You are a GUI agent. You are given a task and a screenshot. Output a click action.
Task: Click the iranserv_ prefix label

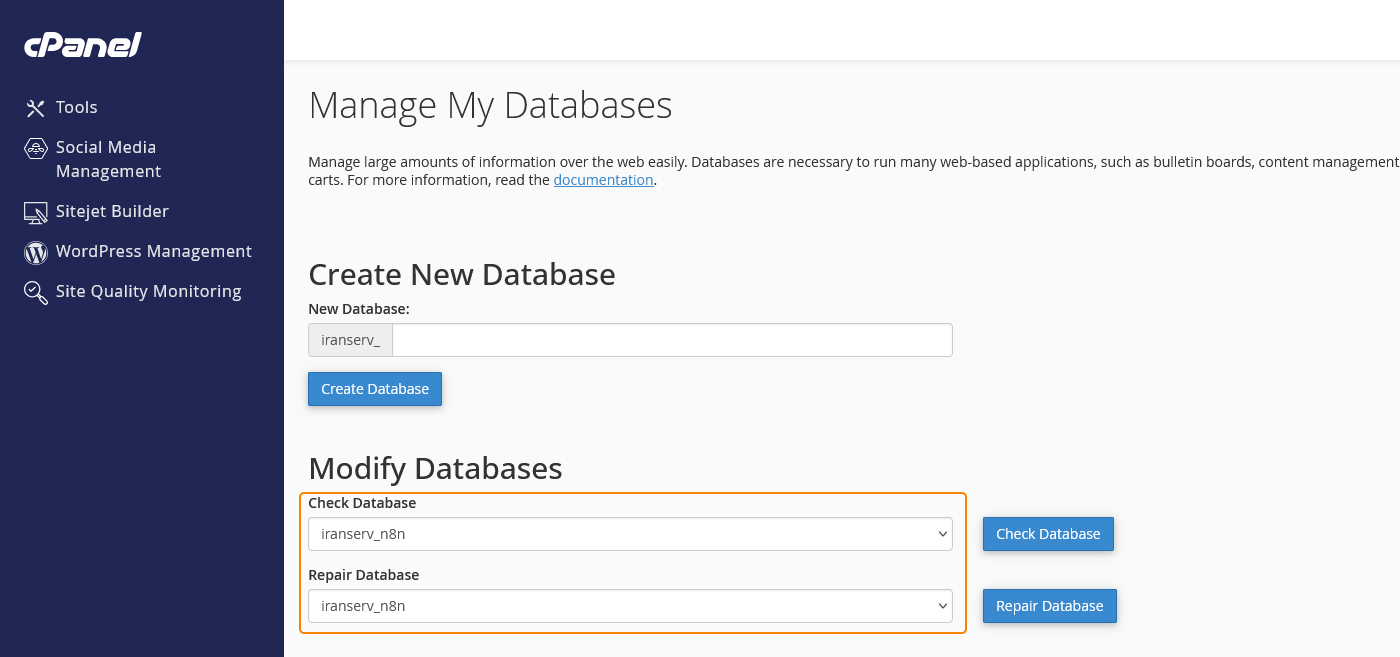349,339
